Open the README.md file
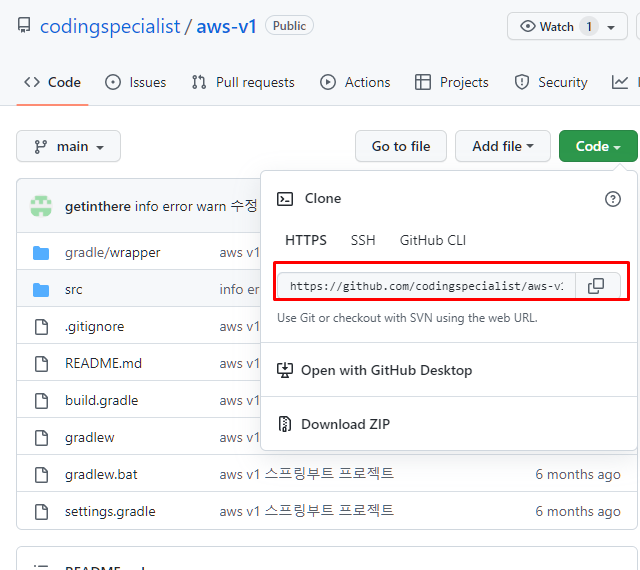Screen dimensions: 640x570 [x=103, y=363]
